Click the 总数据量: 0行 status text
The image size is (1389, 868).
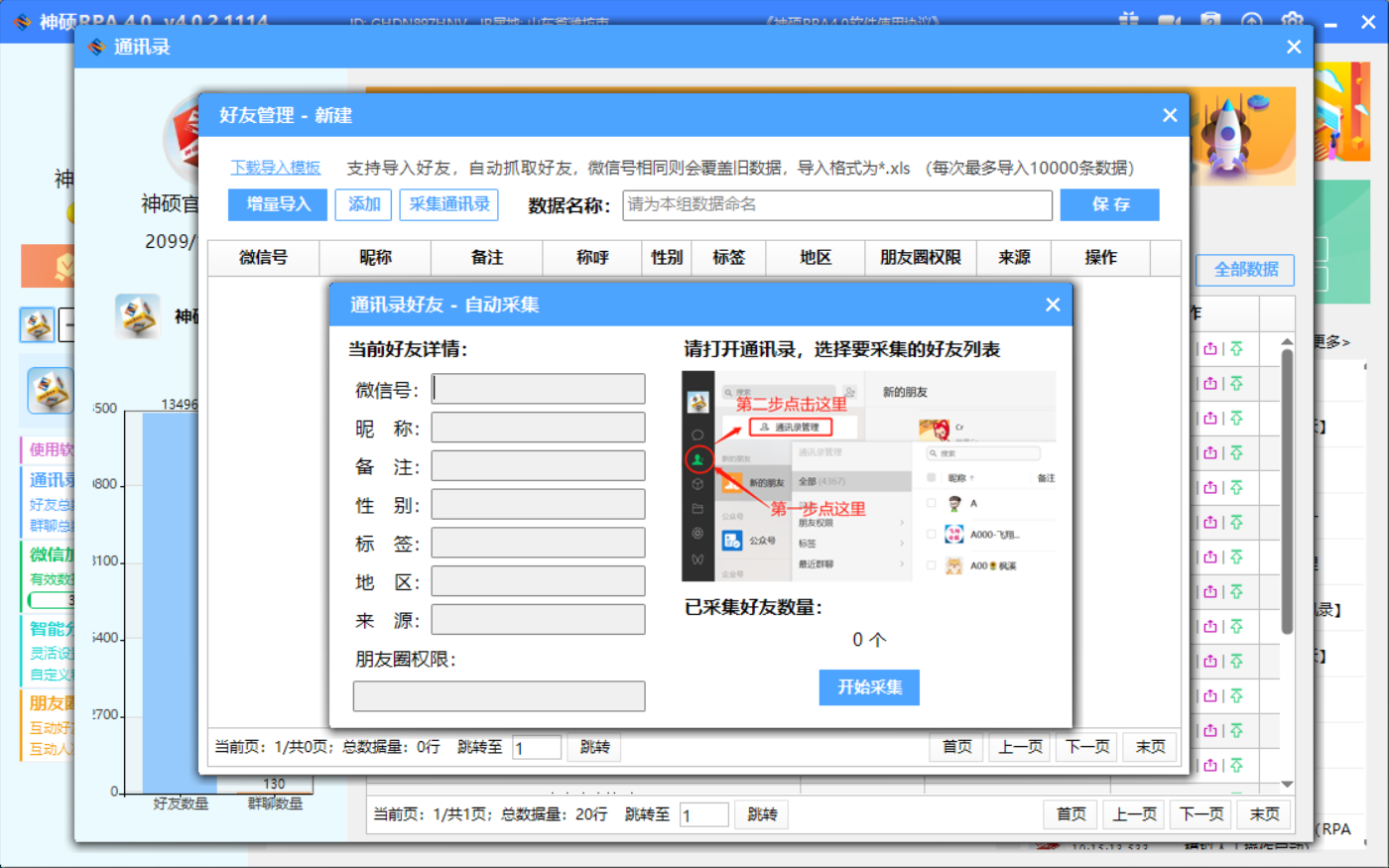[391, 747]
